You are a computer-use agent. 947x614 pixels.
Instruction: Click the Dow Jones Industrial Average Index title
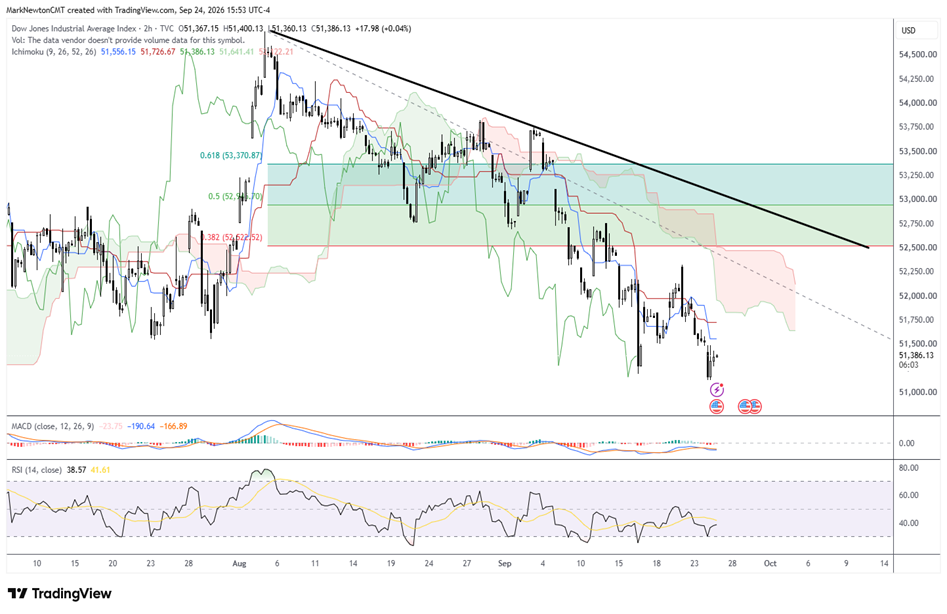(x=72, y=28)
